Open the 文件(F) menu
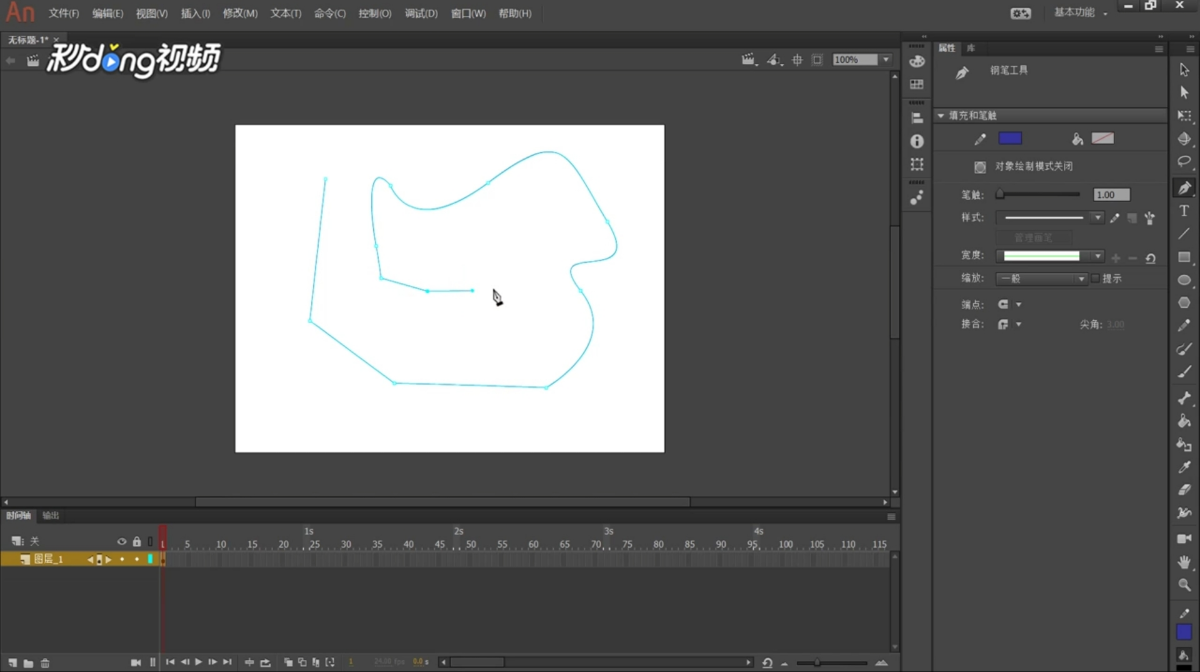 (64, 14)
